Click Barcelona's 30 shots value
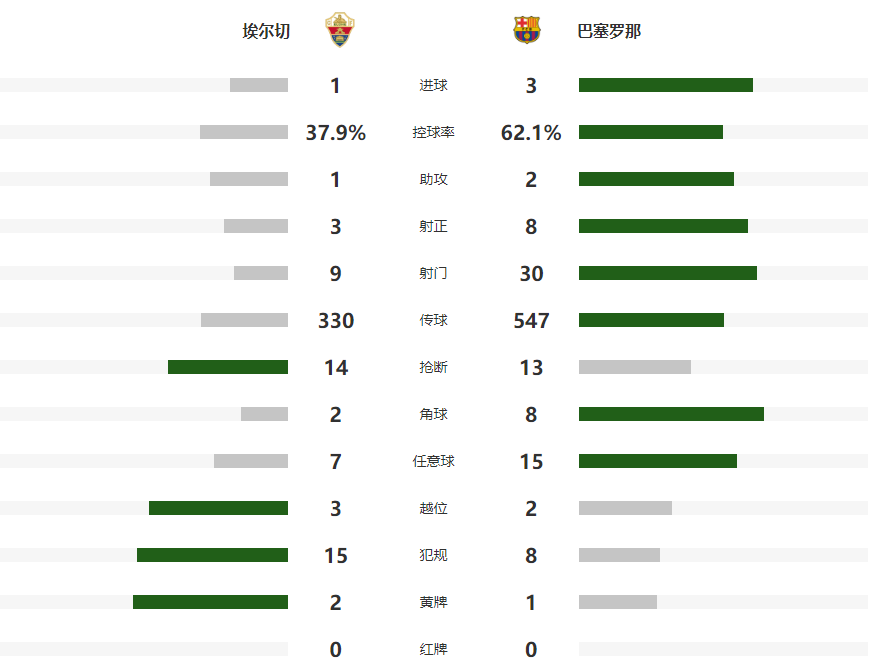The height and width of the screenshot is (660, 874). click(531, 274)
